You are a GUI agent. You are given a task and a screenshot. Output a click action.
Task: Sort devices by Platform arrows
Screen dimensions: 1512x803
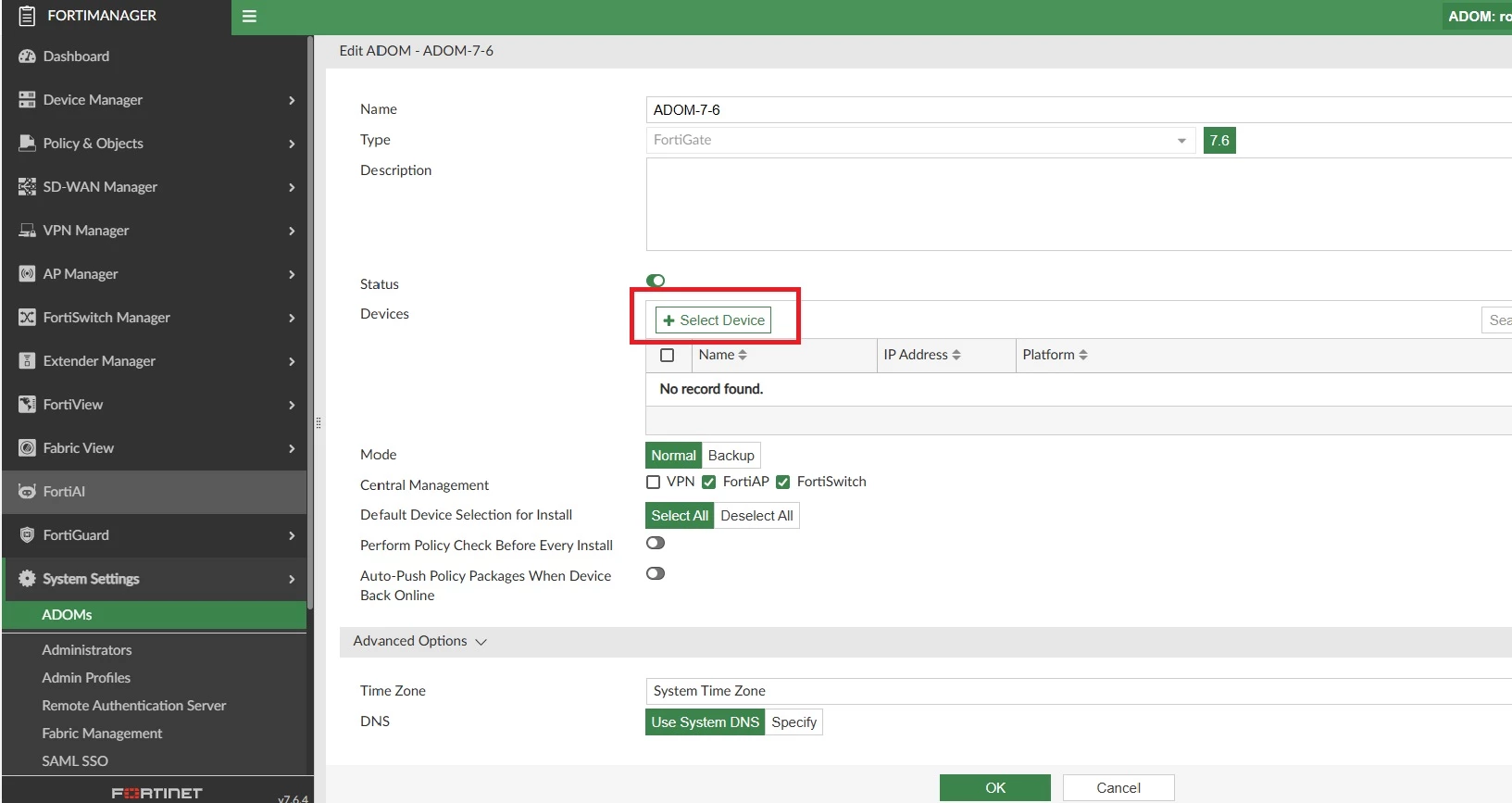point(1083,355)
